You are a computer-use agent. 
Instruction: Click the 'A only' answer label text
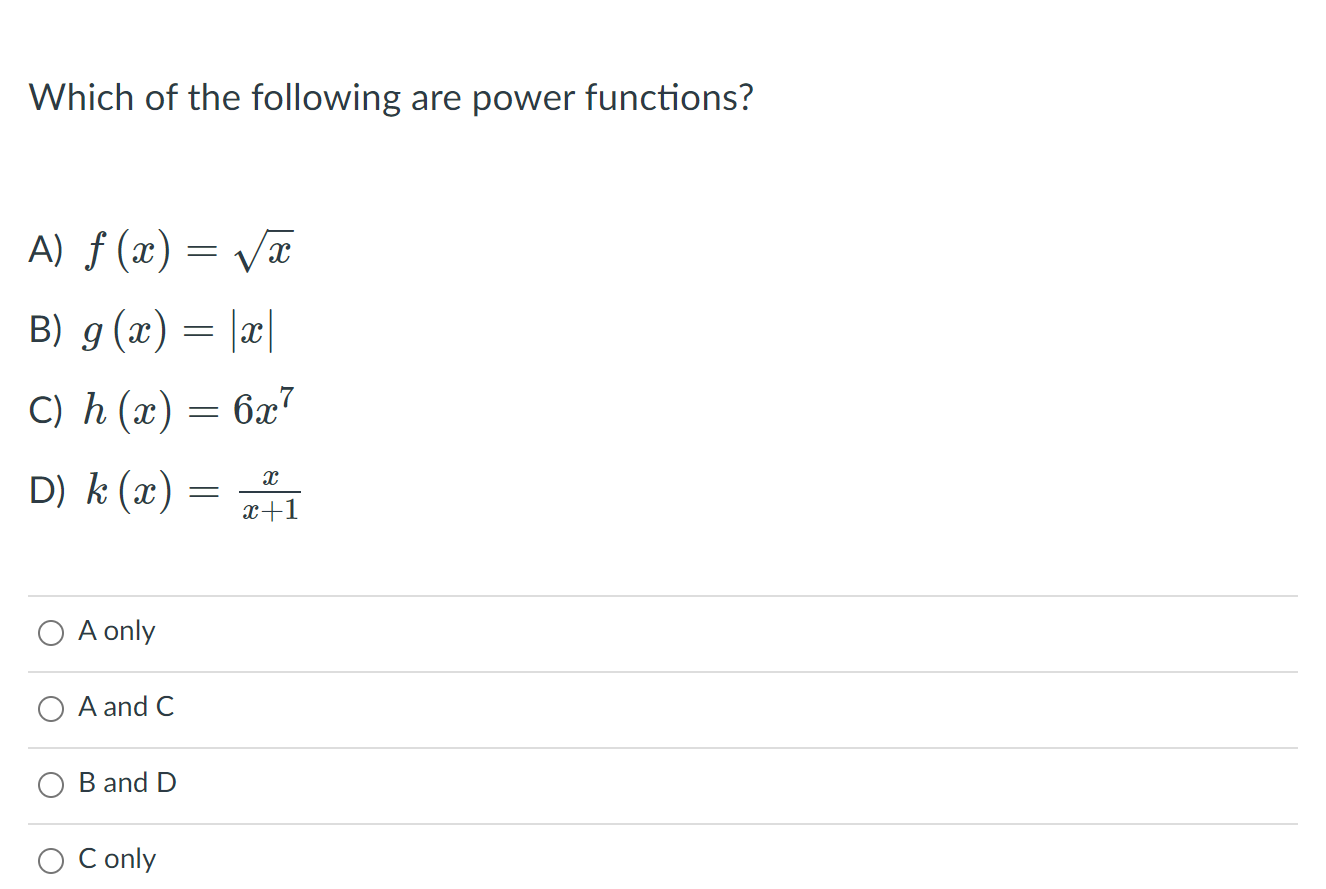(117, 631)
